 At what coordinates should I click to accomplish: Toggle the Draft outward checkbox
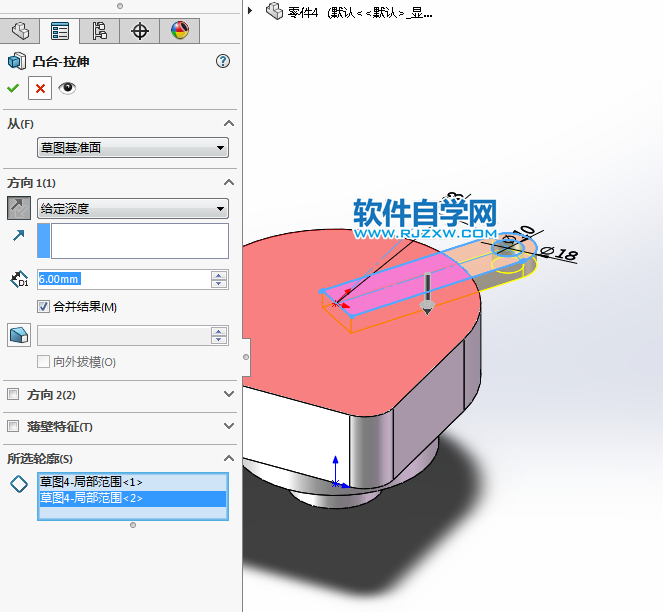(43, 362)
